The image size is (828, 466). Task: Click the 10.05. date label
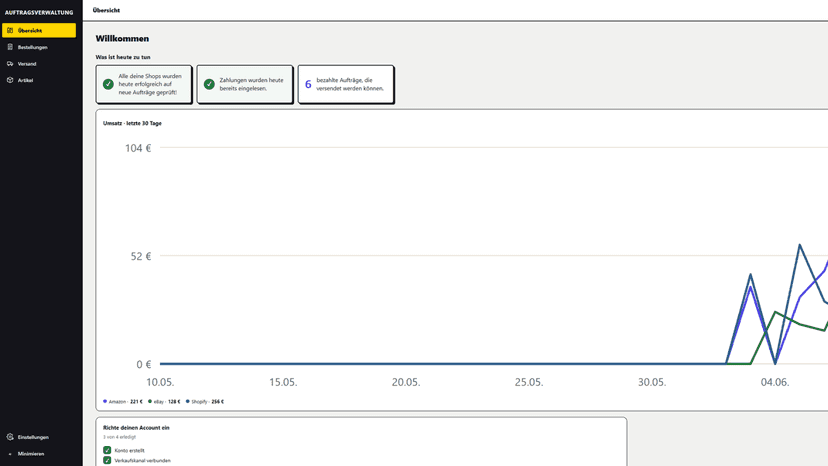pos(160,382)
